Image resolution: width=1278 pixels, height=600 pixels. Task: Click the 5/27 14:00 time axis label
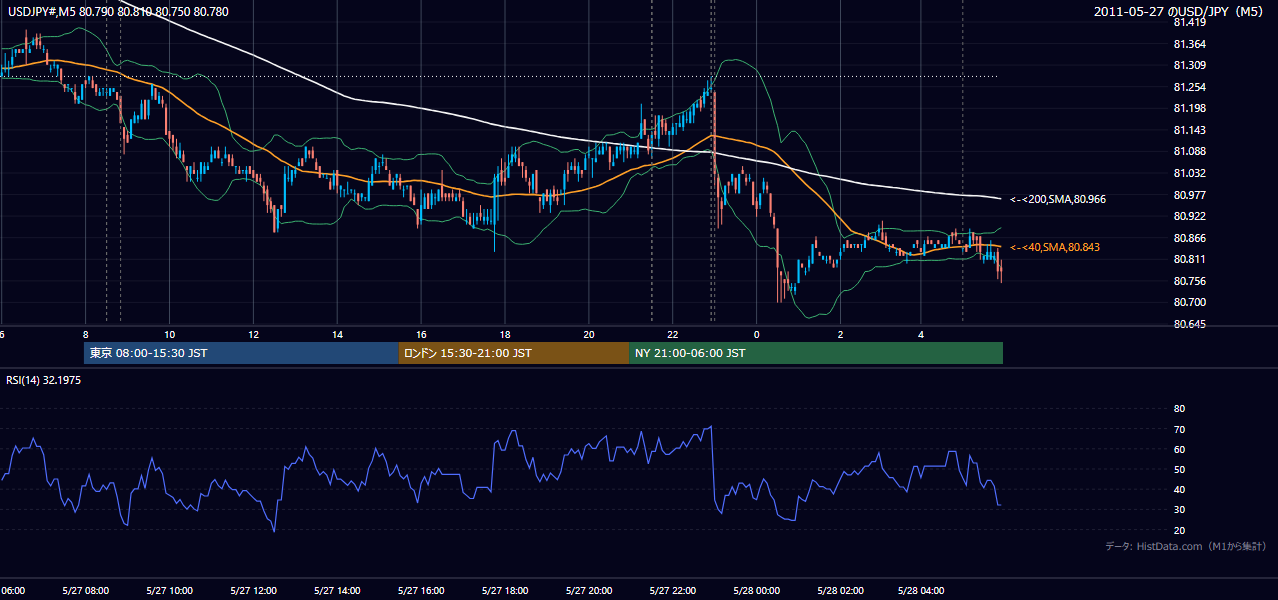point(337,591)
